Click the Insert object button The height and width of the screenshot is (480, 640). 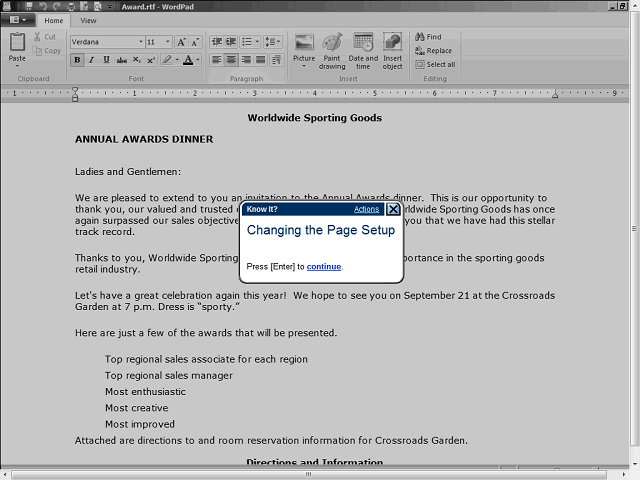pyautogui.click(x=393, y=51)
